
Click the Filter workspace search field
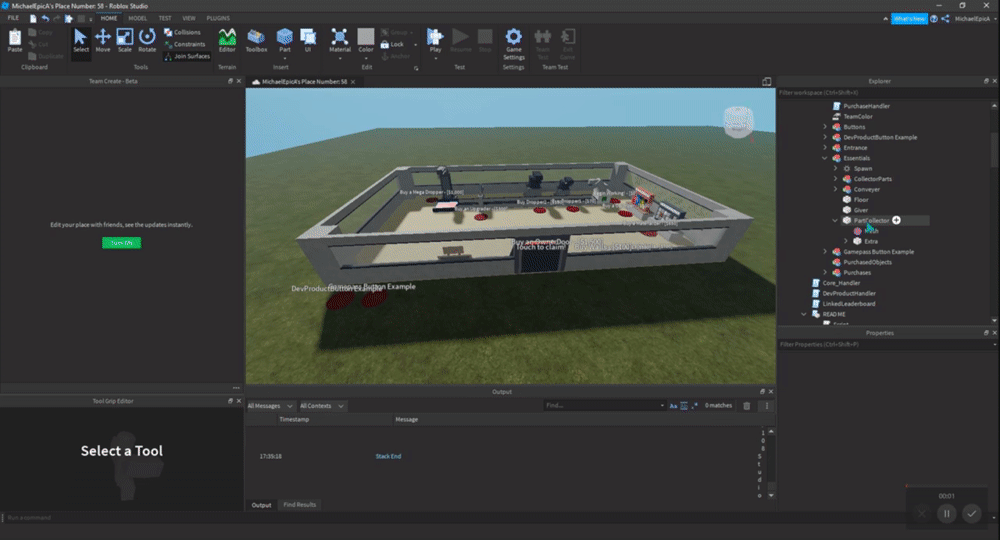(x=880, y=92)
